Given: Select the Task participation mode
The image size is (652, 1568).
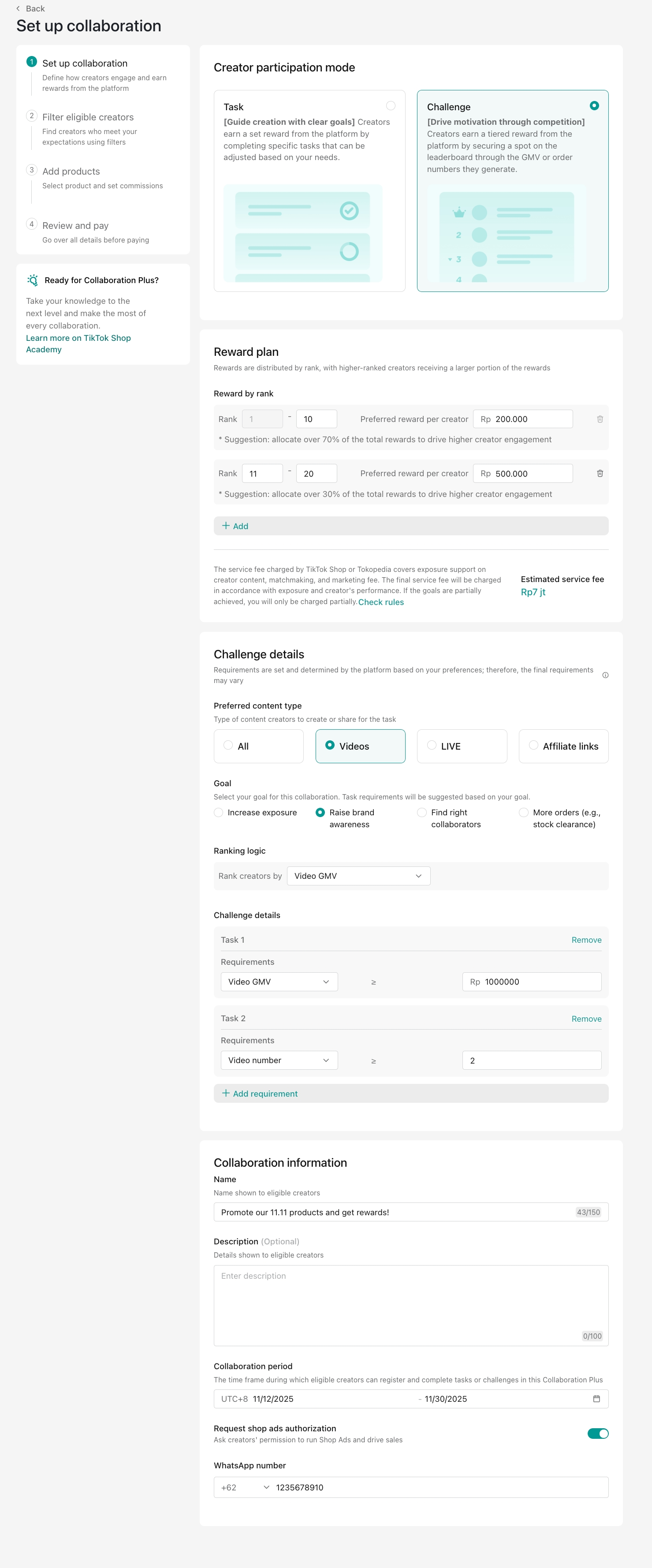Looking at the screenshot, I should click(x=391, y=106).
